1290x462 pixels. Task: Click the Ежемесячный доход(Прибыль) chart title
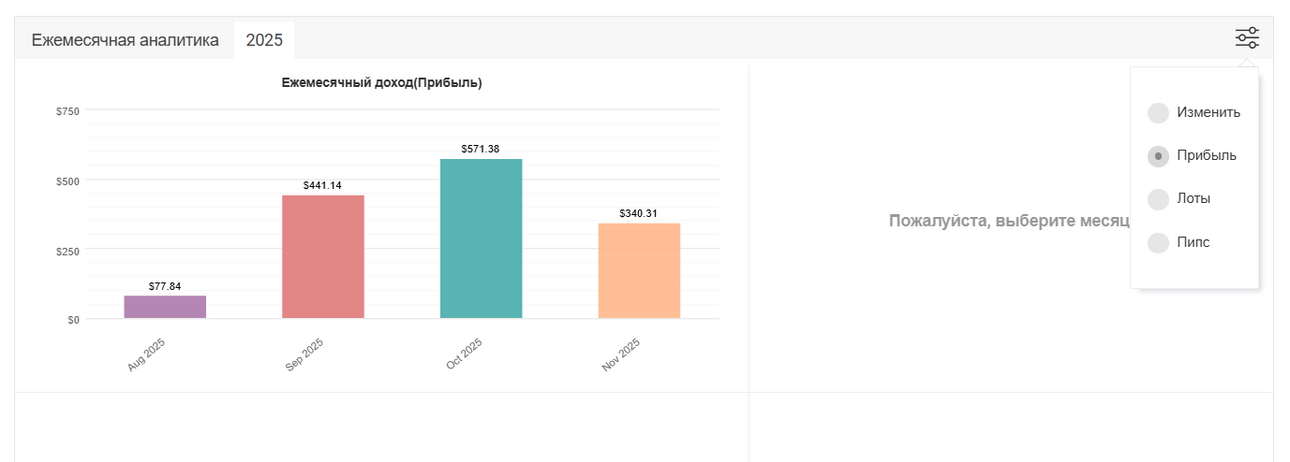(x=382, y=83)
